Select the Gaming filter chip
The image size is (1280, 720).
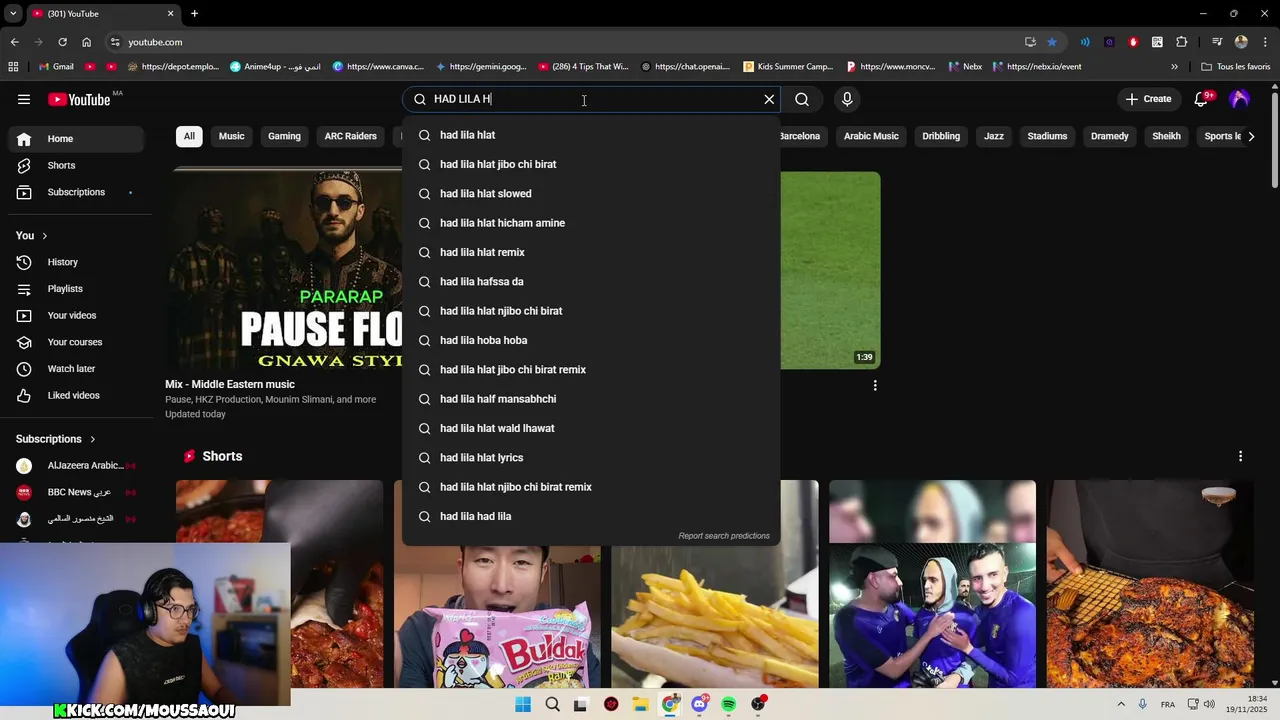pos(284,136)
